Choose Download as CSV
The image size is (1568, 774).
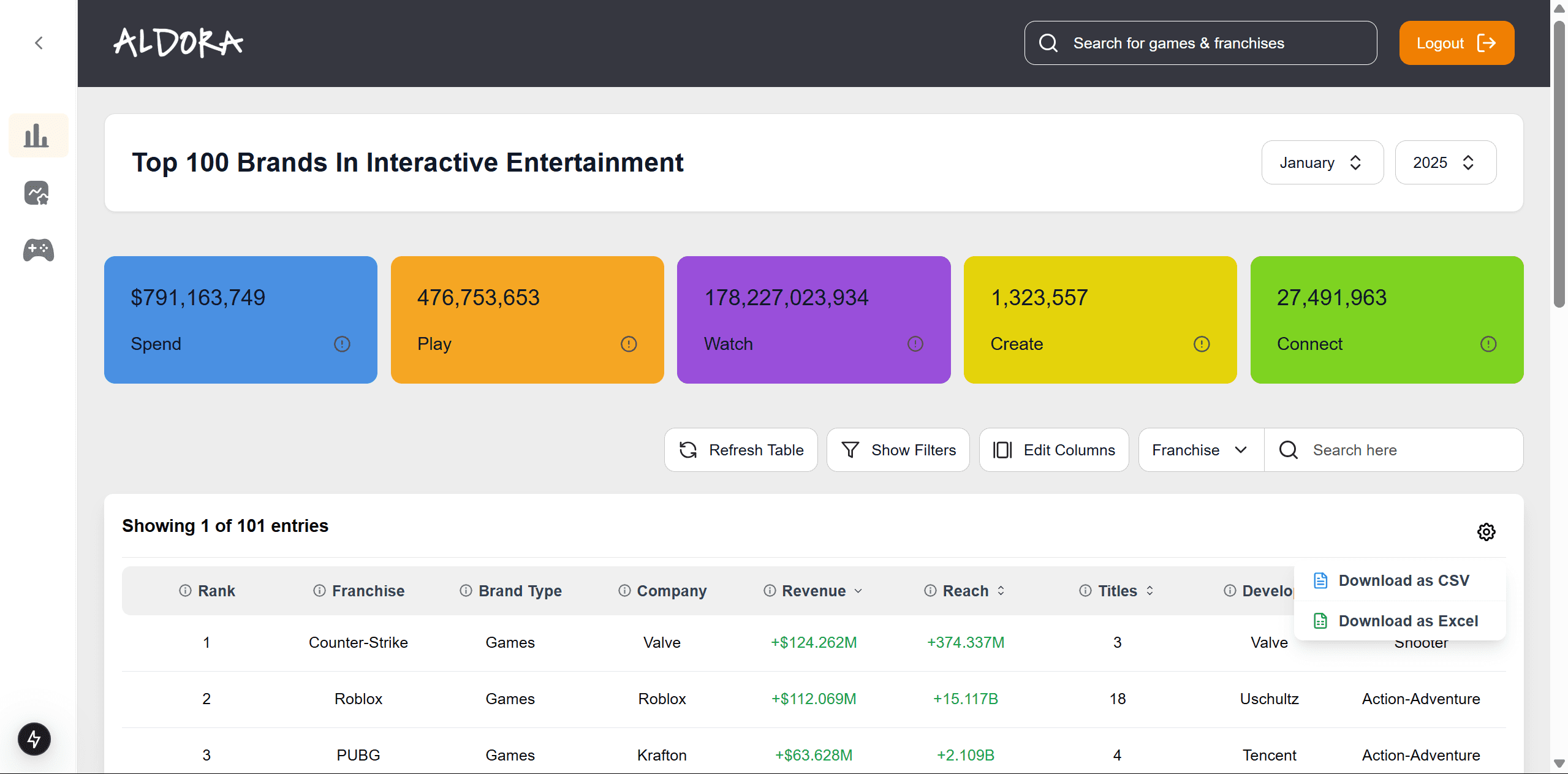point(1403,580)
